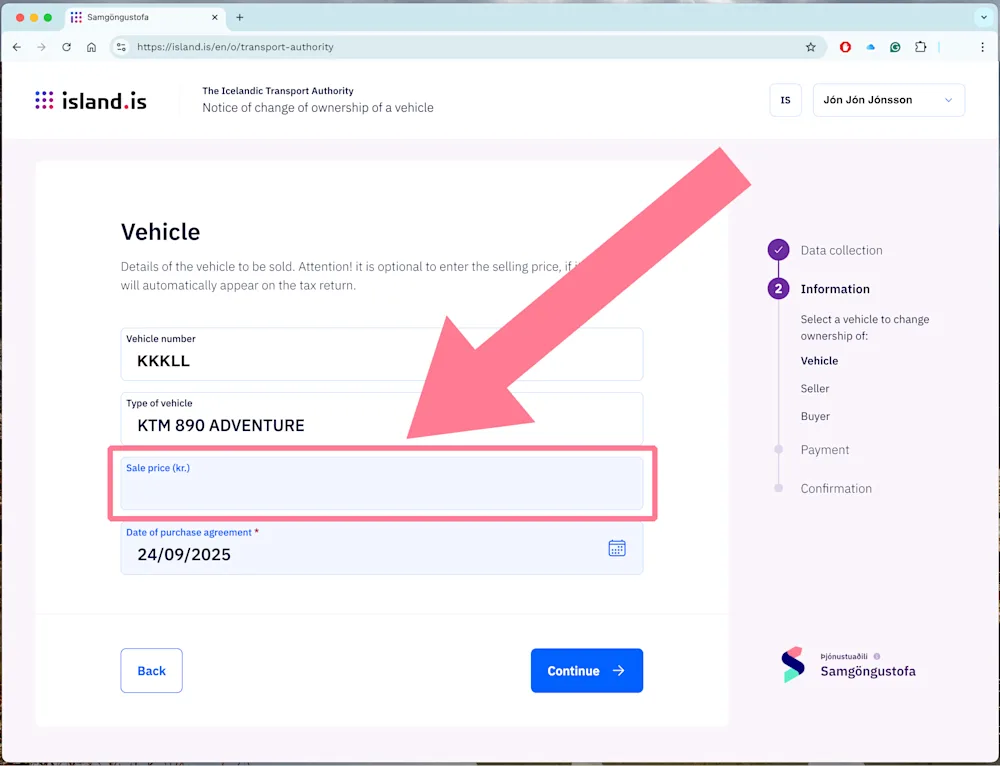Viewport: 1000px width, 766px height.
Task: Open a new tab with the plus button
Action: 238,17
